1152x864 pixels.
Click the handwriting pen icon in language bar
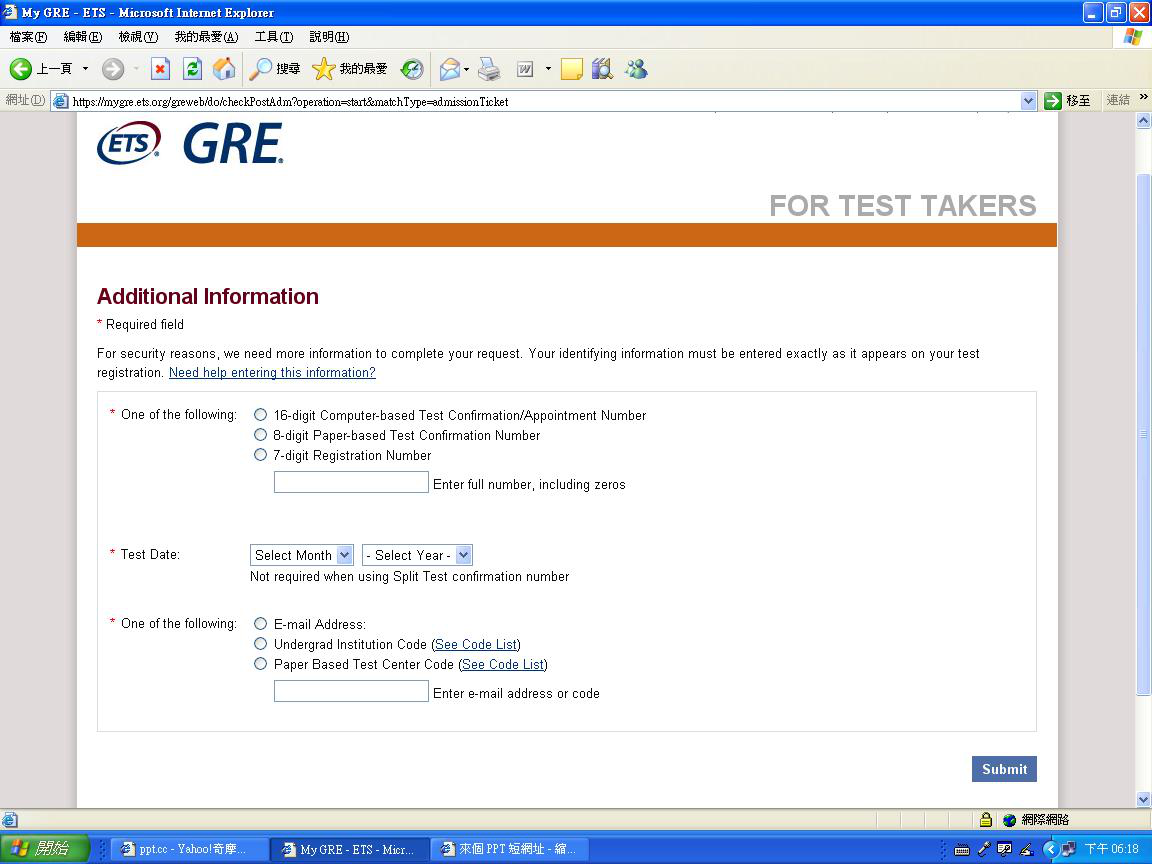tap(1027, 849)
